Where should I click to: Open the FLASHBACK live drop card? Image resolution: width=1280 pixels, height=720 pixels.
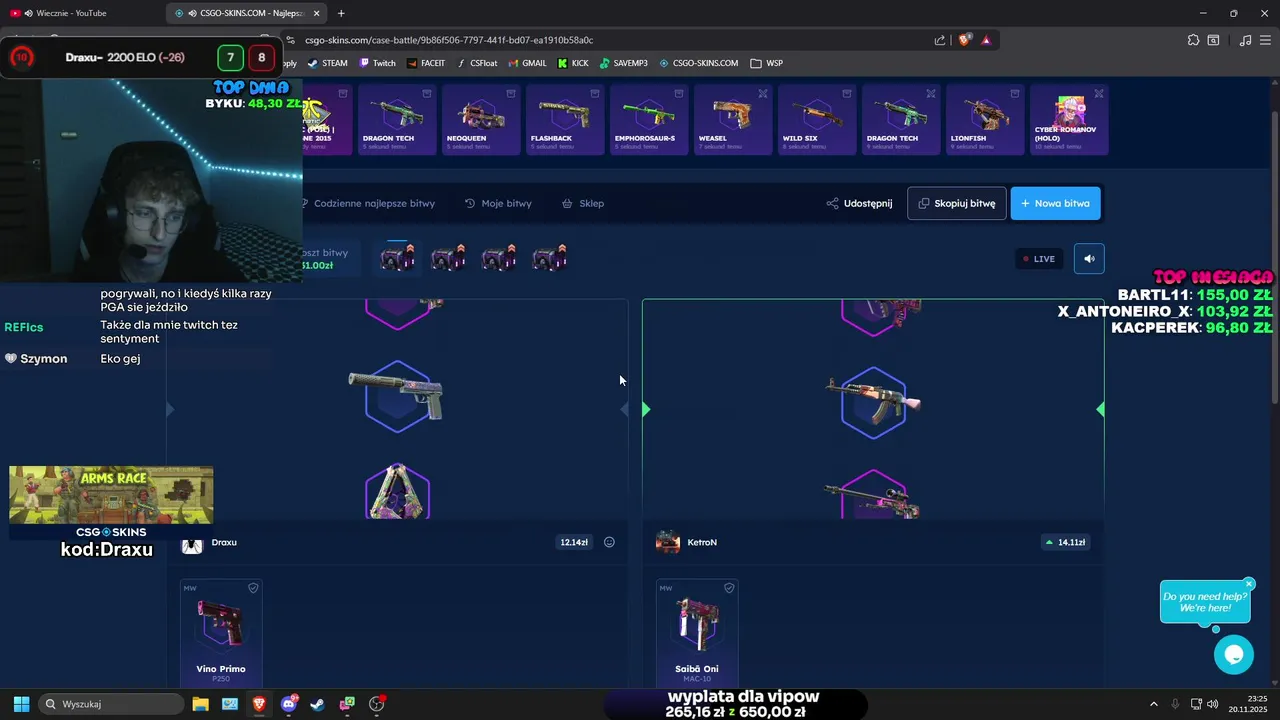coord(565,120)
